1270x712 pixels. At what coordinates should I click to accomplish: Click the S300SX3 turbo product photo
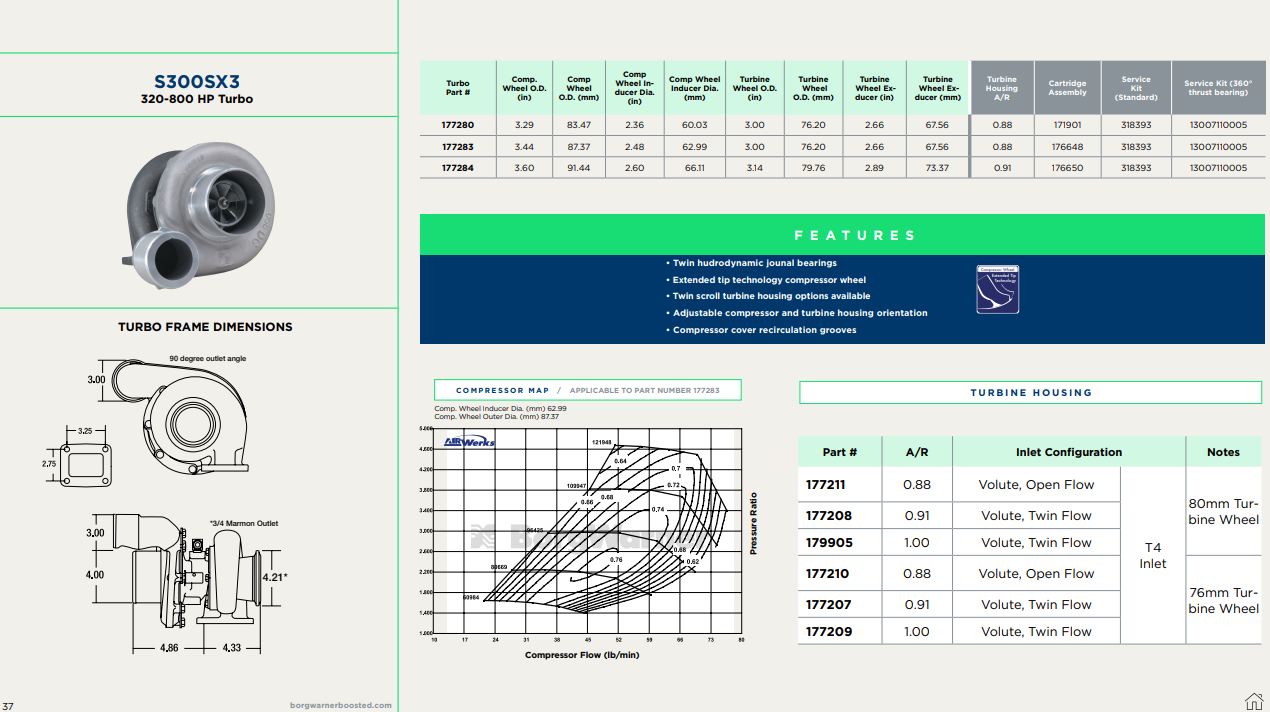point(198,212)
